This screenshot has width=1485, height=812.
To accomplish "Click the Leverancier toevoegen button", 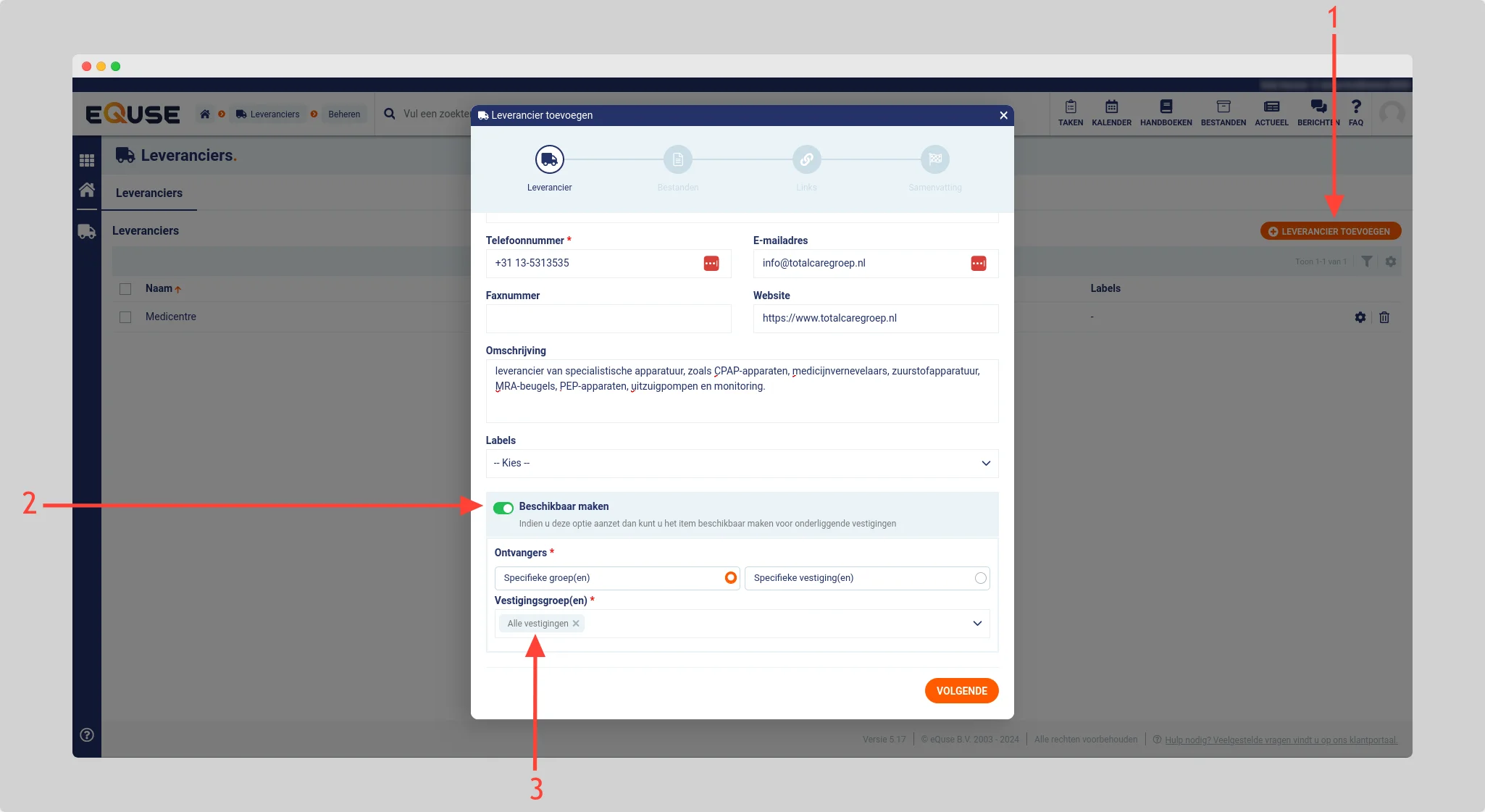I will (1330, 232).
